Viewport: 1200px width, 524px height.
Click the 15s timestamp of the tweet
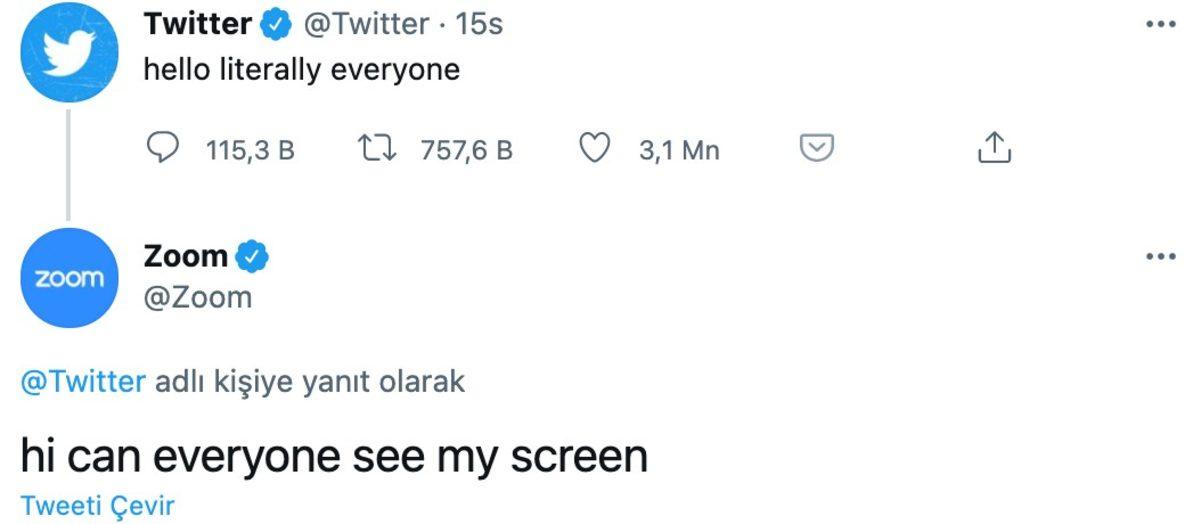[479, 25]
